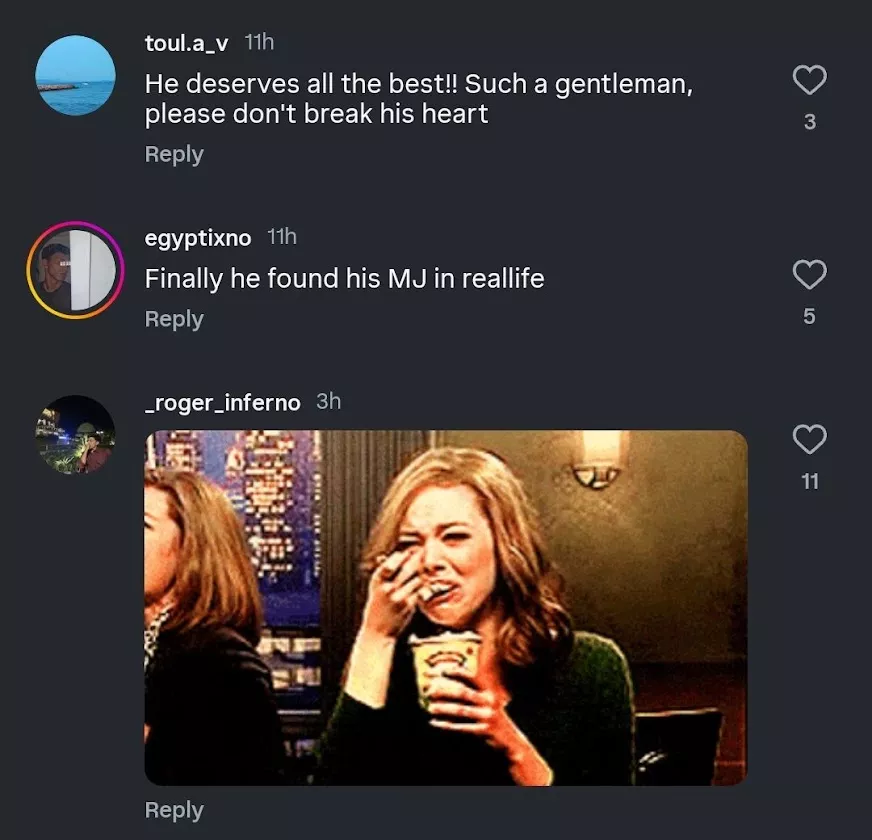Open toul.a_v's profile picture
Screen dimensions: 872x840
75,75
